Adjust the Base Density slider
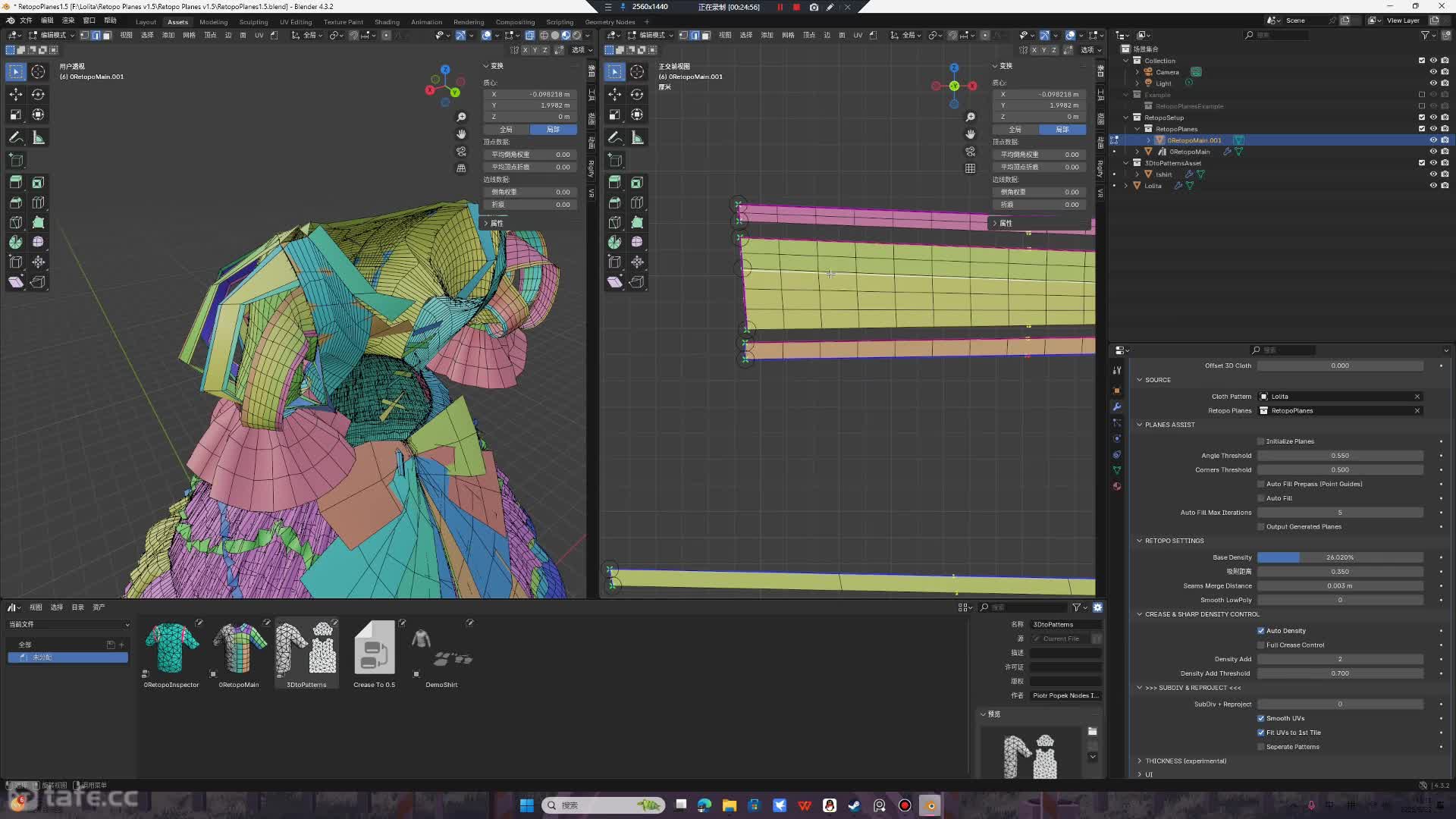Viewport: 1456px width, 819px height. click(x=1340, y=557)
